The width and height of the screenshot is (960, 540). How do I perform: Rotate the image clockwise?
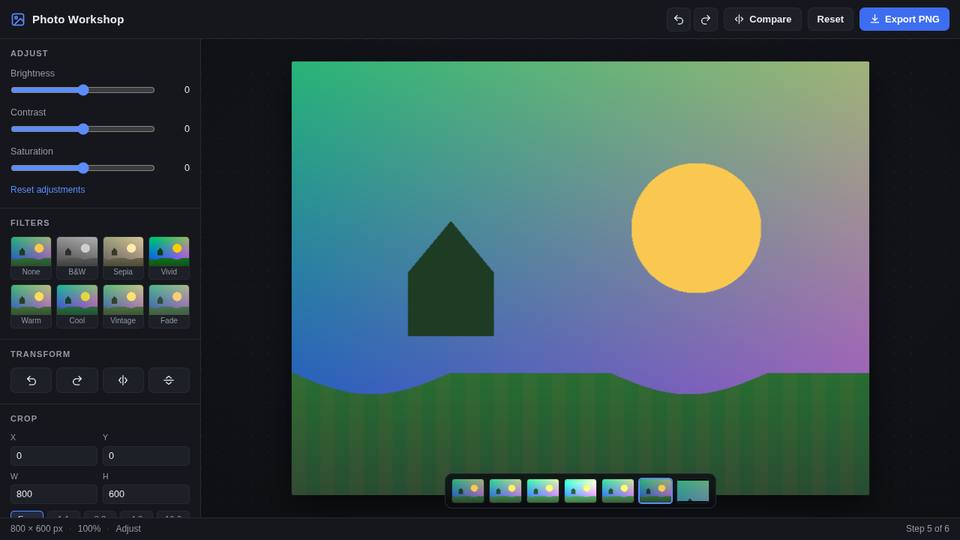coord(77,380)
